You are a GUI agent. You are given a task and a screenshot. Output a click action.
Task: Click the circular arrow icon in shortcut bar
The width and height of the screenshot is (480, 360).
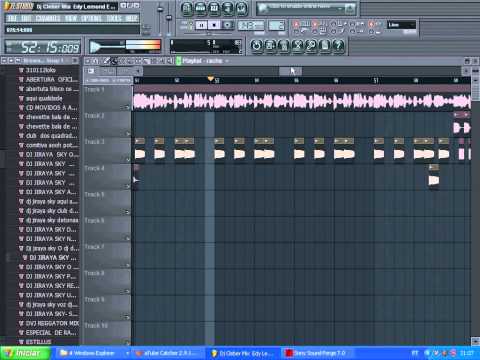click(x=256, y=46)
